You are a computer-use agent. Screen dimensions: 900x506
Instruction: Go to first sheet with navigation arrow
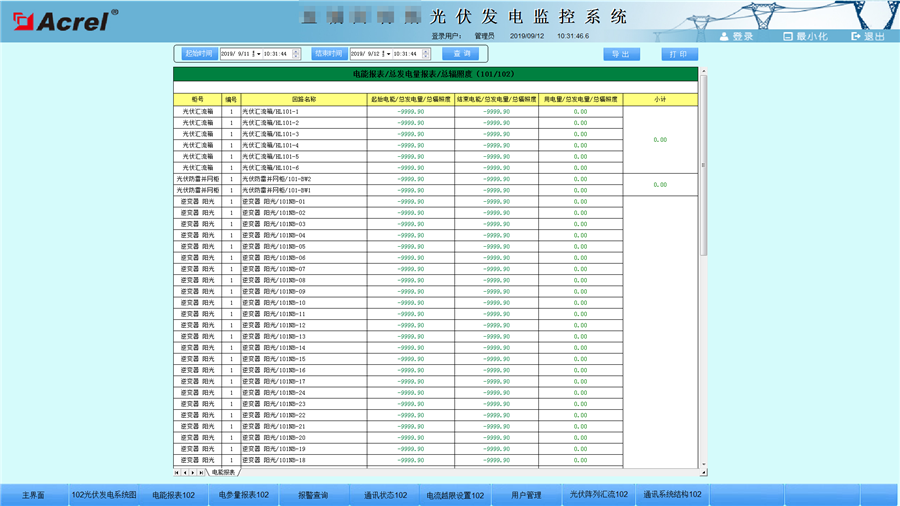(178, 472)
